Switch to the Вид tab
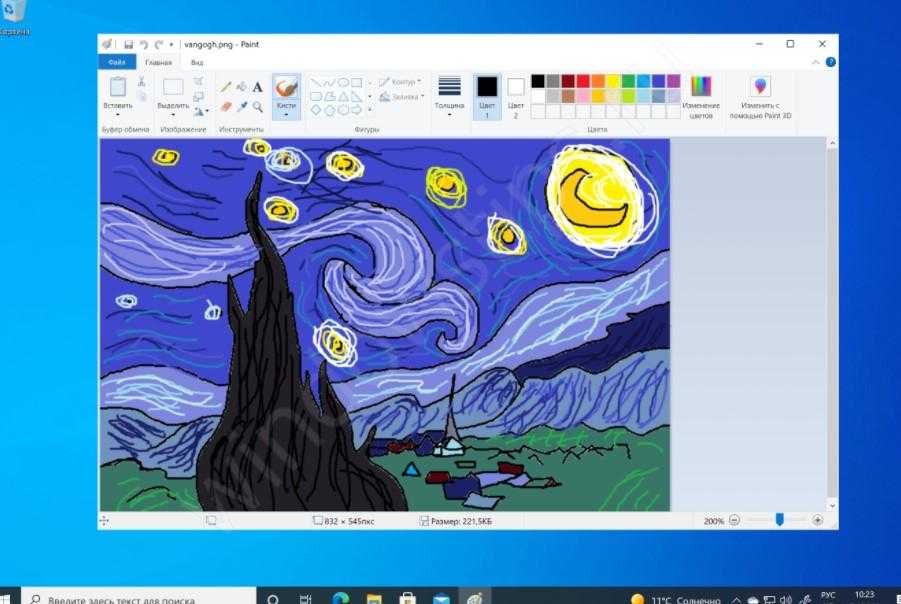The image size is (901, 604). [x=197, y=62]
